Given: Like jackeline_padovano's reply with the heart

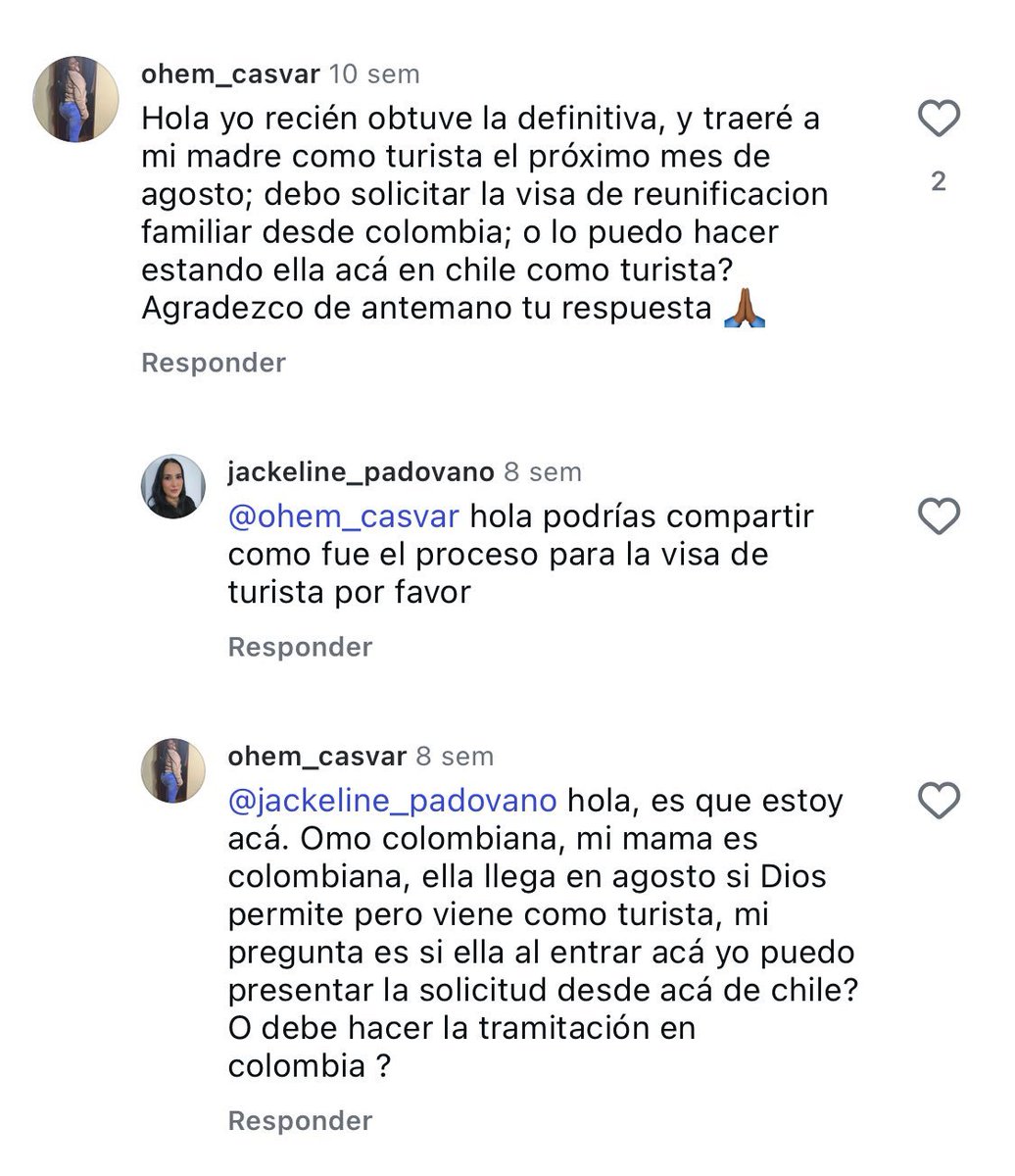Looking at the screenshot, I should coord(939,516).
